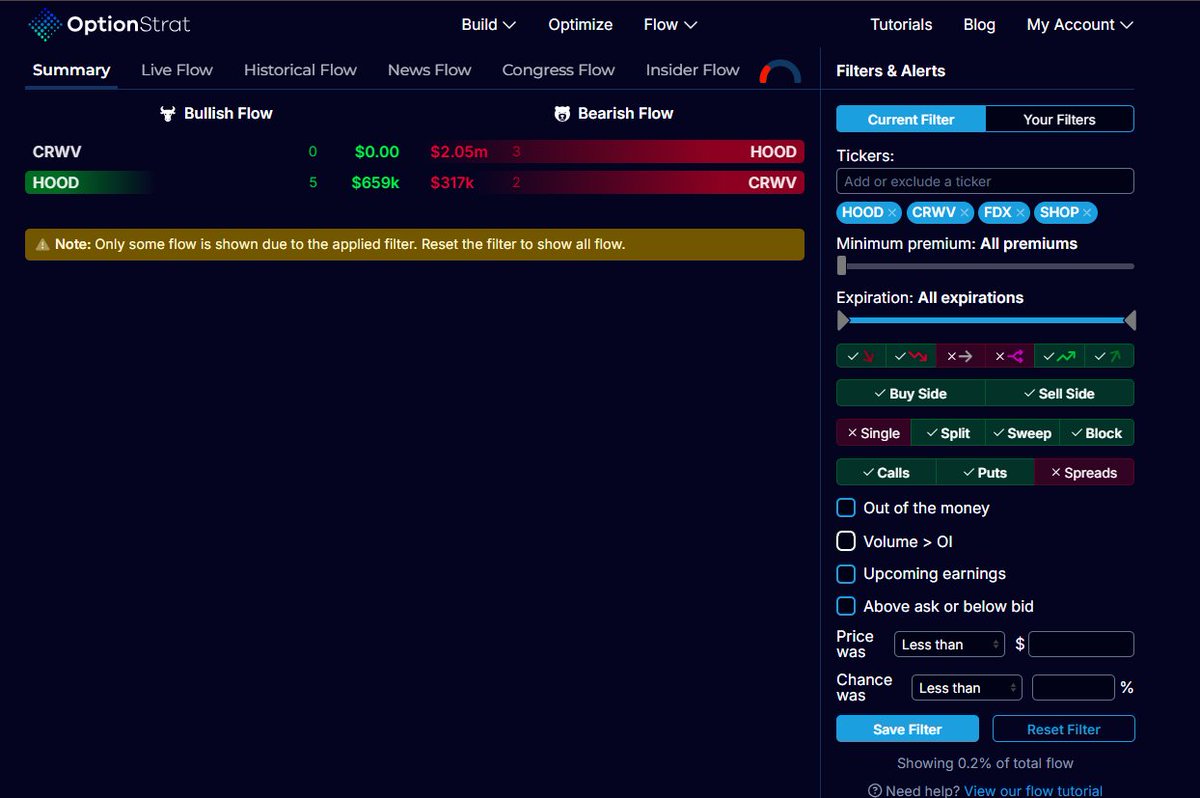Switch to the Live Flow tab
Viewport: 1200px width, 798px height.
click(x=177, y=70)
